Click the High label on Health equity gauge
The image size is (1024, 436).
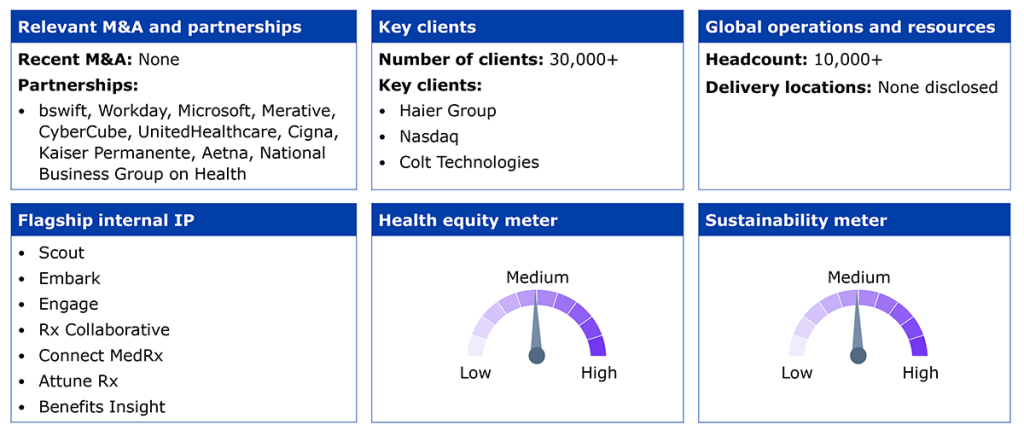click(599, 373)
